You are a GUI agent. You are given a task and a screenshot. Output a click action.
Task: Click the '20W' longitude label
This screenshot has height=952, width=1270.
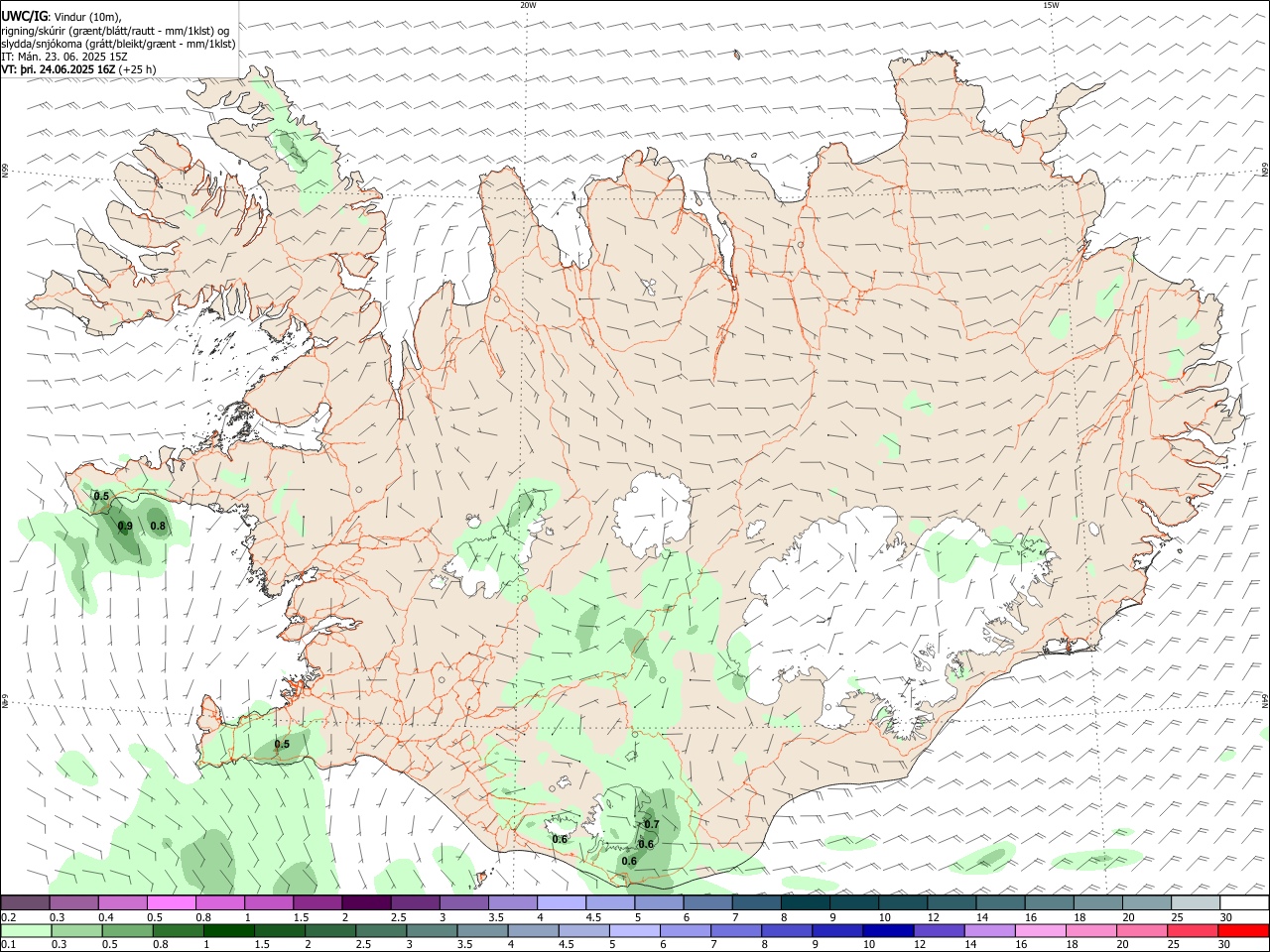[x=528, y=5]
